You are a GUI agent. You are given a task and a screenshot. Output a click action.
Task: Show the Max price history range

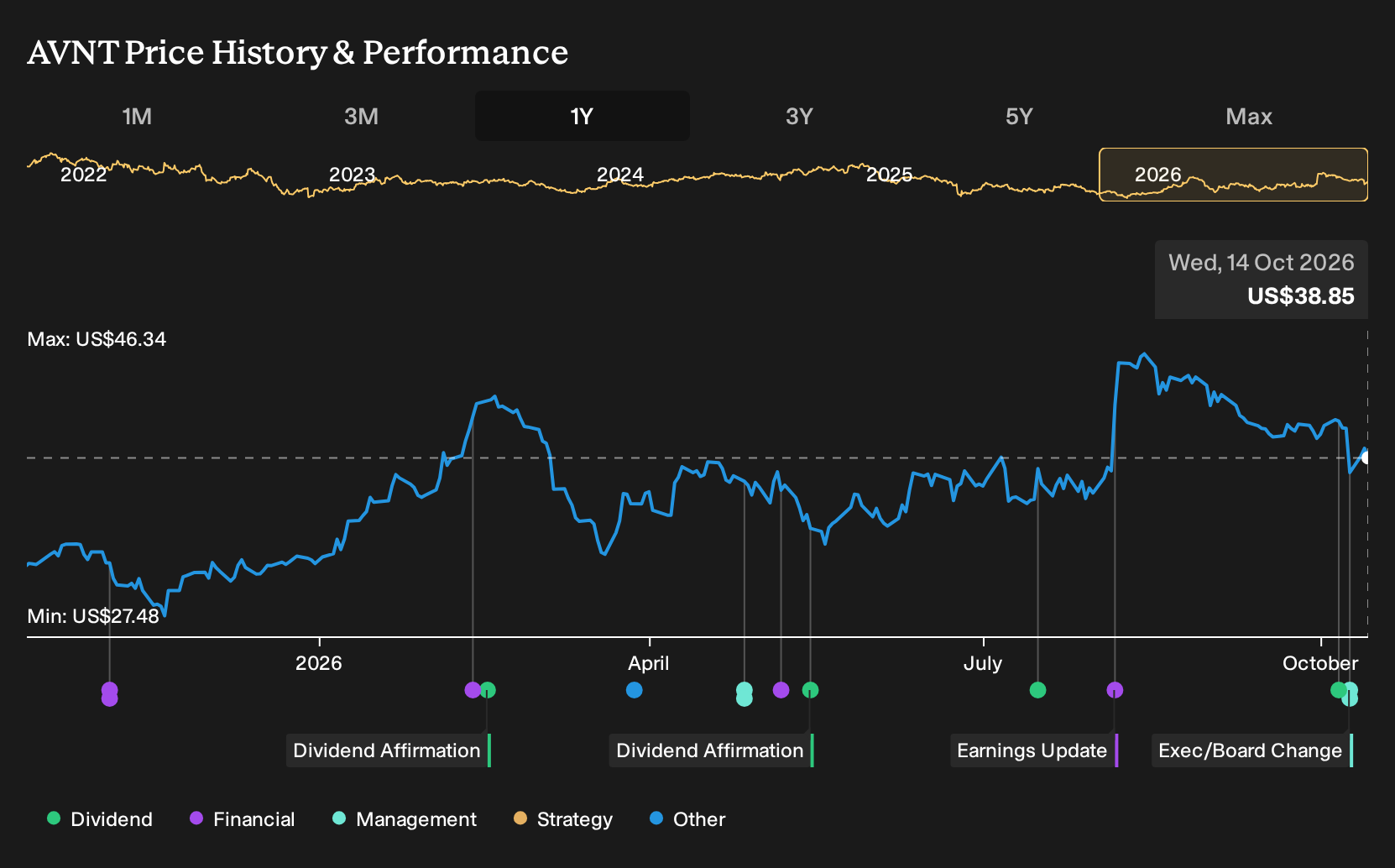click(1249, 116)
